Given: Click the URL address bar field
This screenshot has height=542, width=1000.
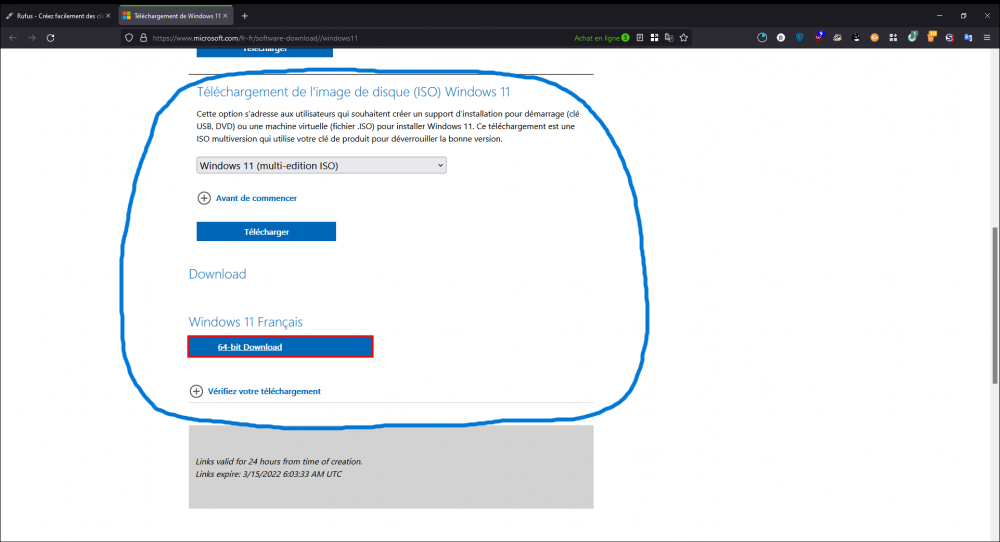Looking at the screenshot, I should 350,37.
